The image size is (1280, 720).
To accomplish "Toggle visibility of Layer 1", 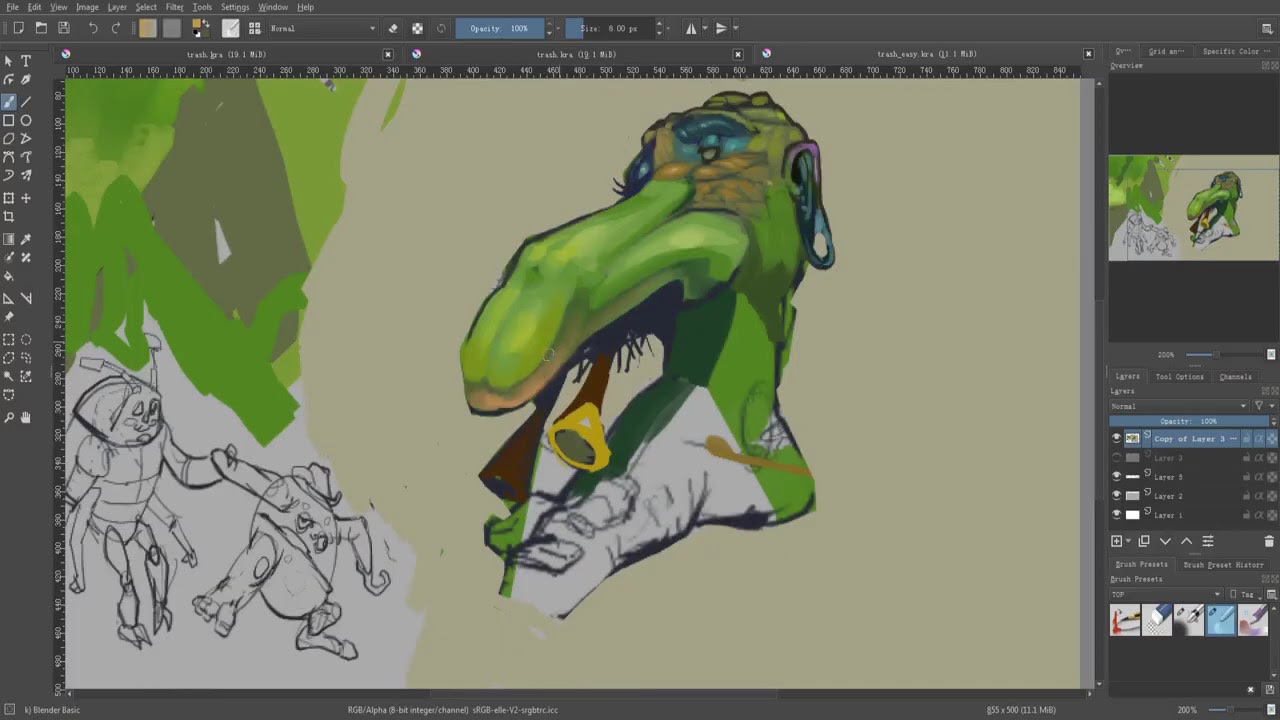I will (x=1116, y=515).
